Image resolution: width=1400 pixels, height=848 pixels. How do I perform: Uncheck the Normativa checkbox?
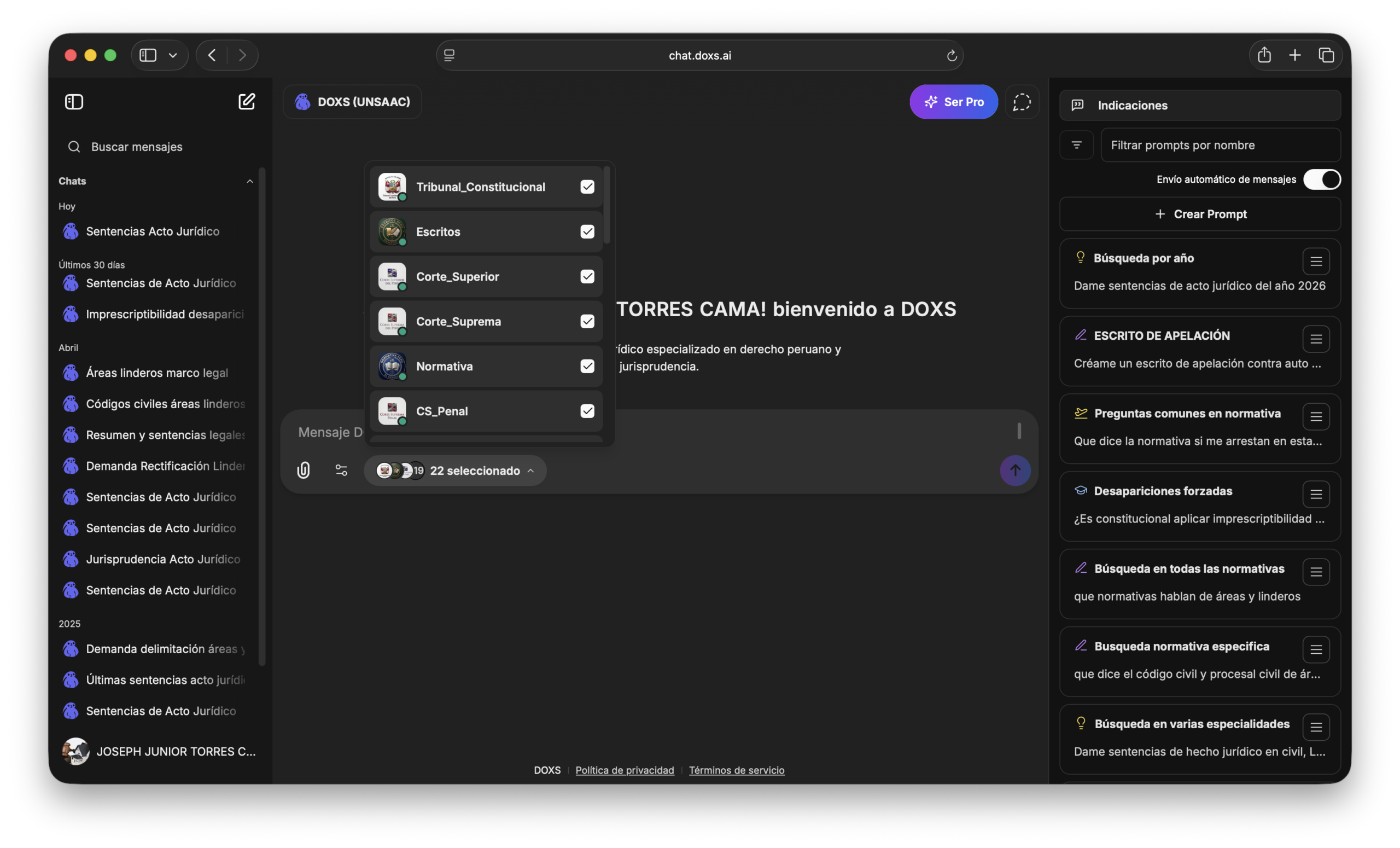pyautogui.click(x=587, y=367)
